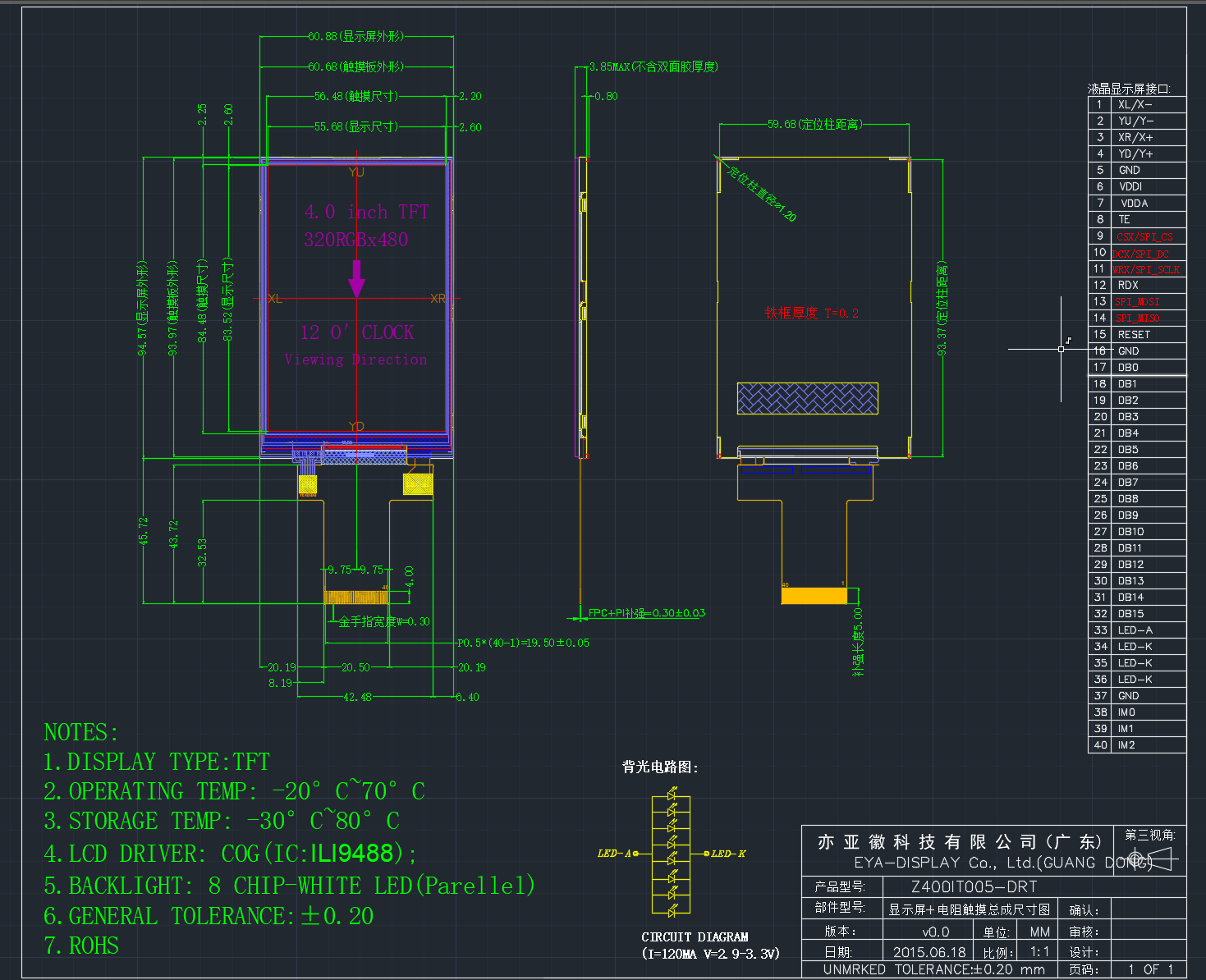The image size is (1206, 980).
Task: Select the 'VDDI' pin 6 entry
Action: coord(1130,186)
